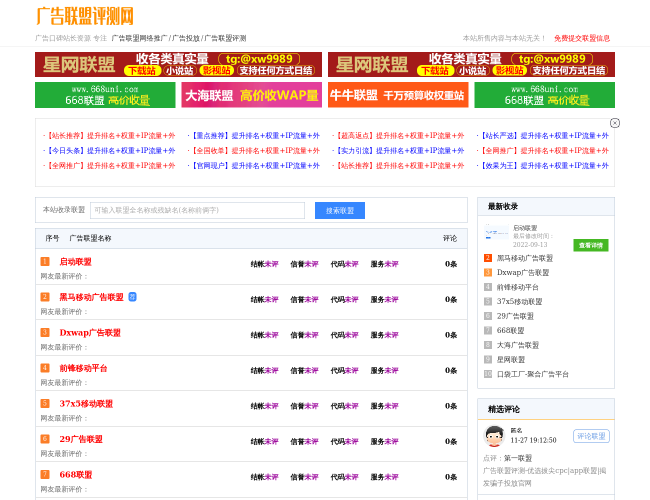Open 29广告联盟 in the main list
Image resolution: width=650 pixels, height=500 pixels.
(x=81, y=439)
